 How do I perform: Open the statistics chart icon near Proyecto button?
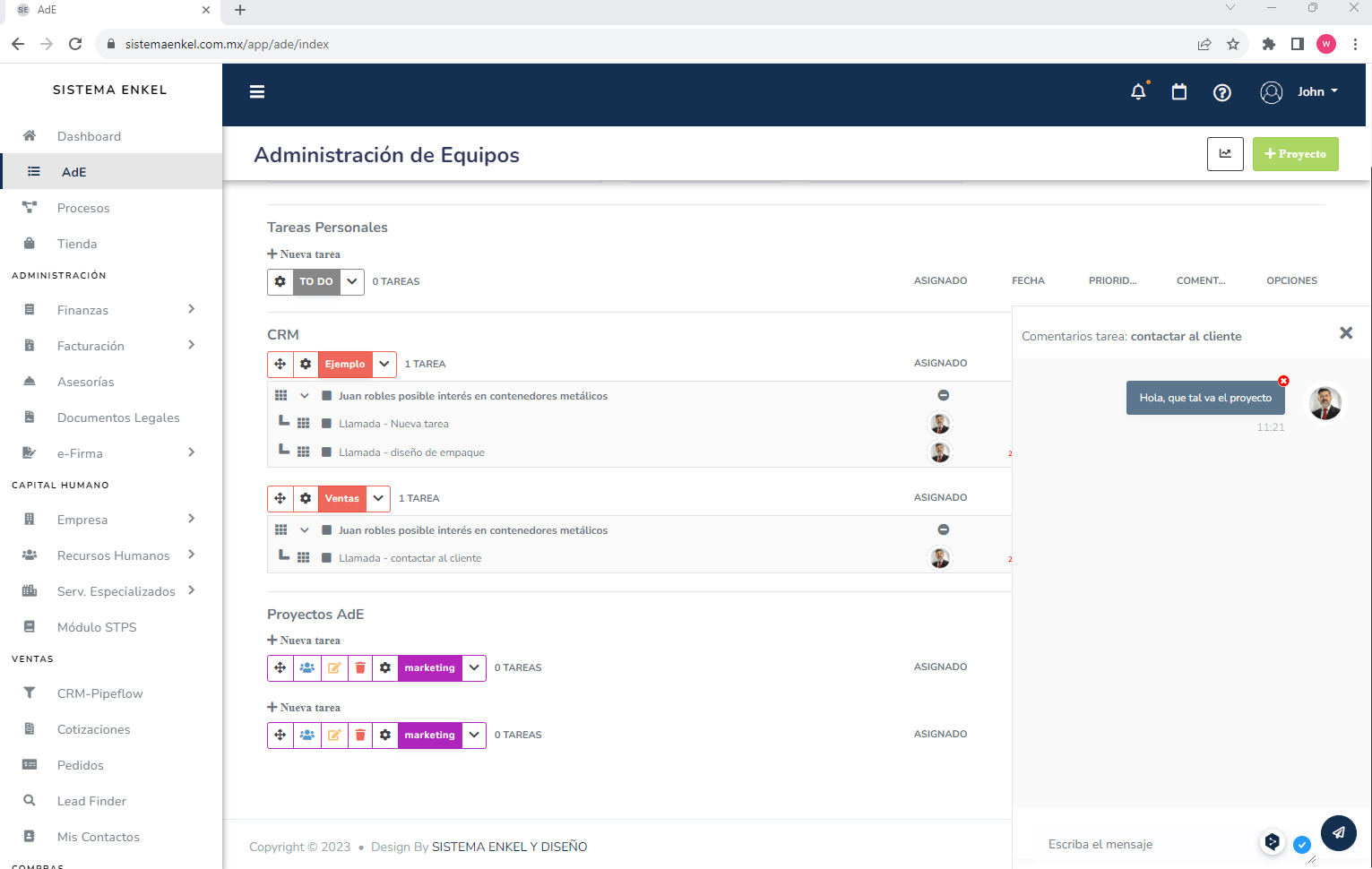[1225, 154]
